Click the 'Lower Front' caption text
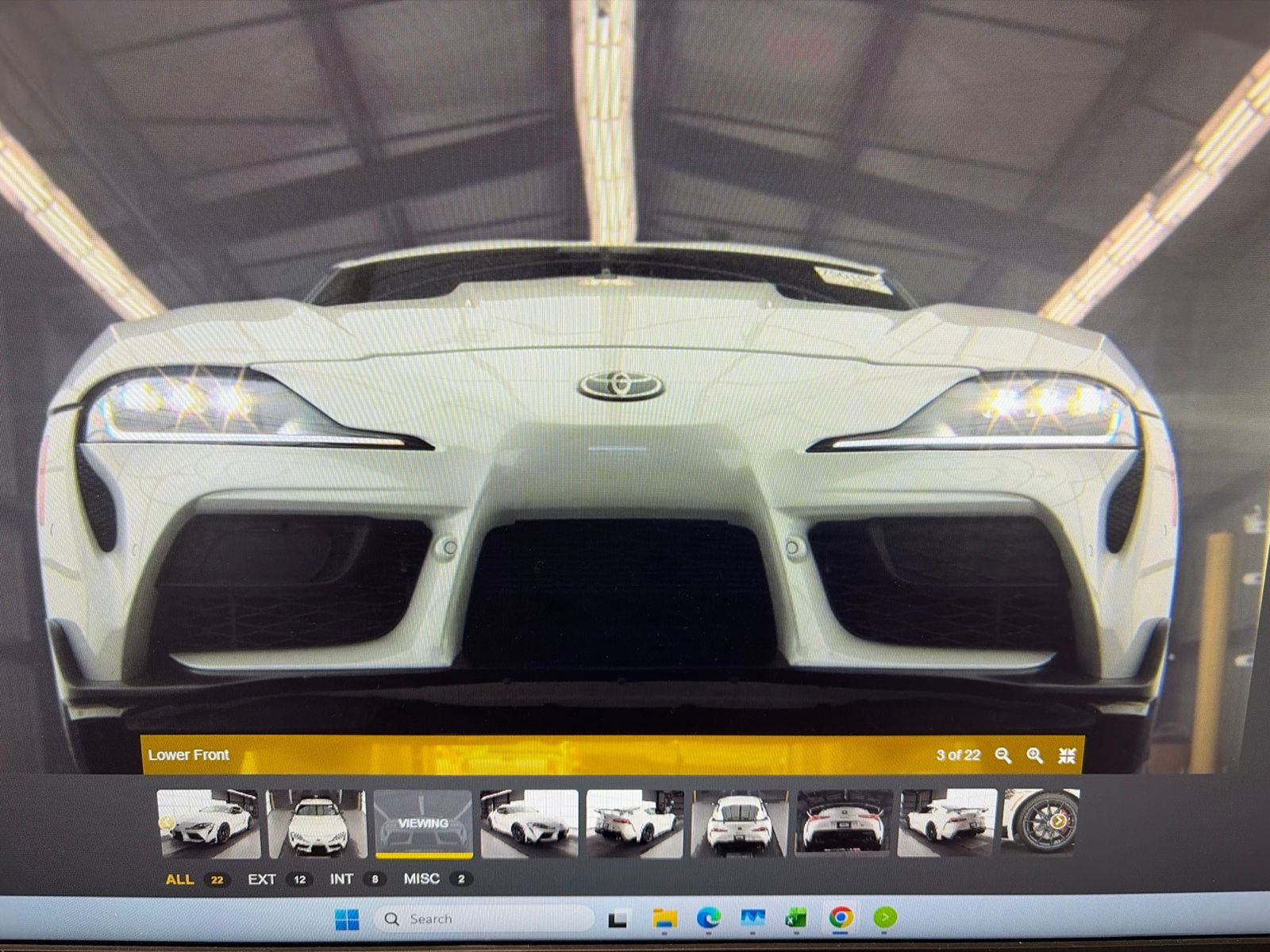1270x952 pixels. click(x=188, y=755)
